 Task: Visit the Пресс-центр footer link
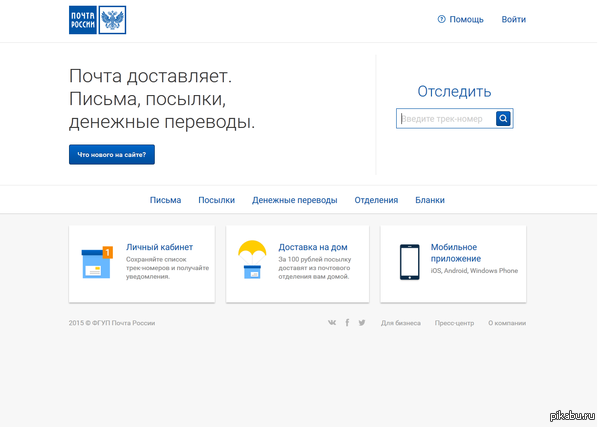click(x=454, y=323)
